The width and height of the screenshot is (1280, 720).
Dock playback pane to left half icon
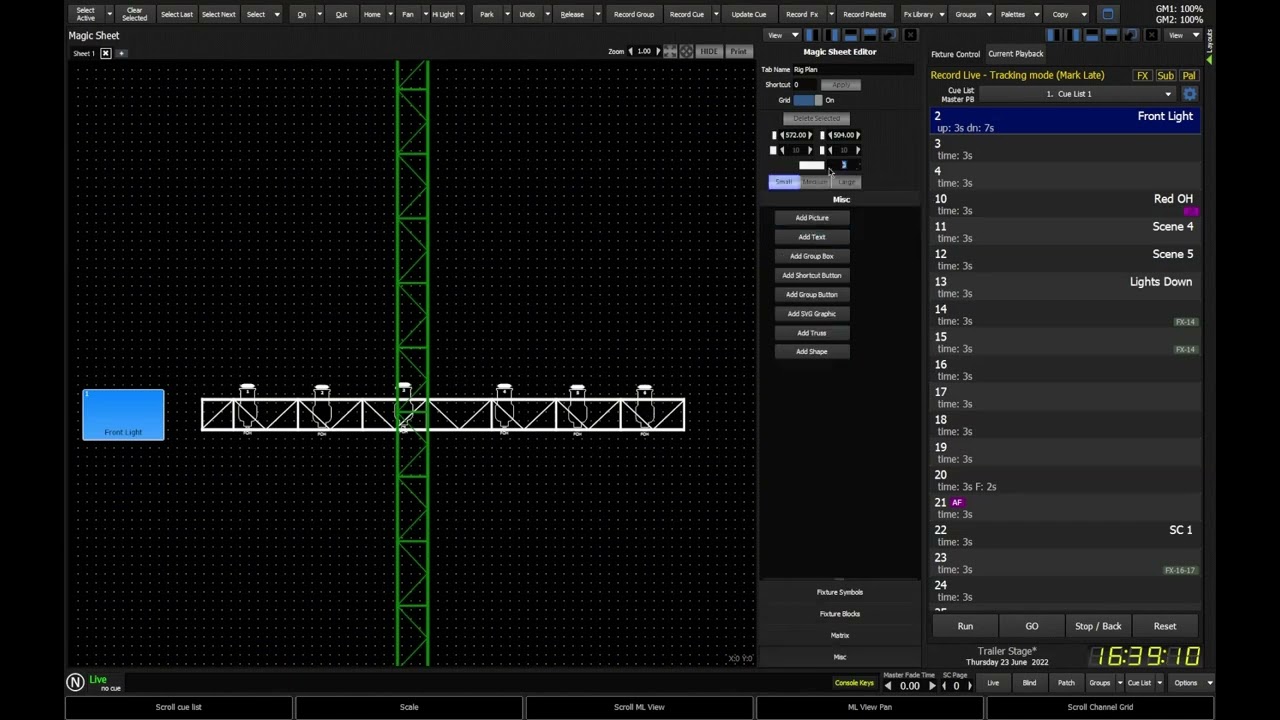click(x=1054, y=35)
